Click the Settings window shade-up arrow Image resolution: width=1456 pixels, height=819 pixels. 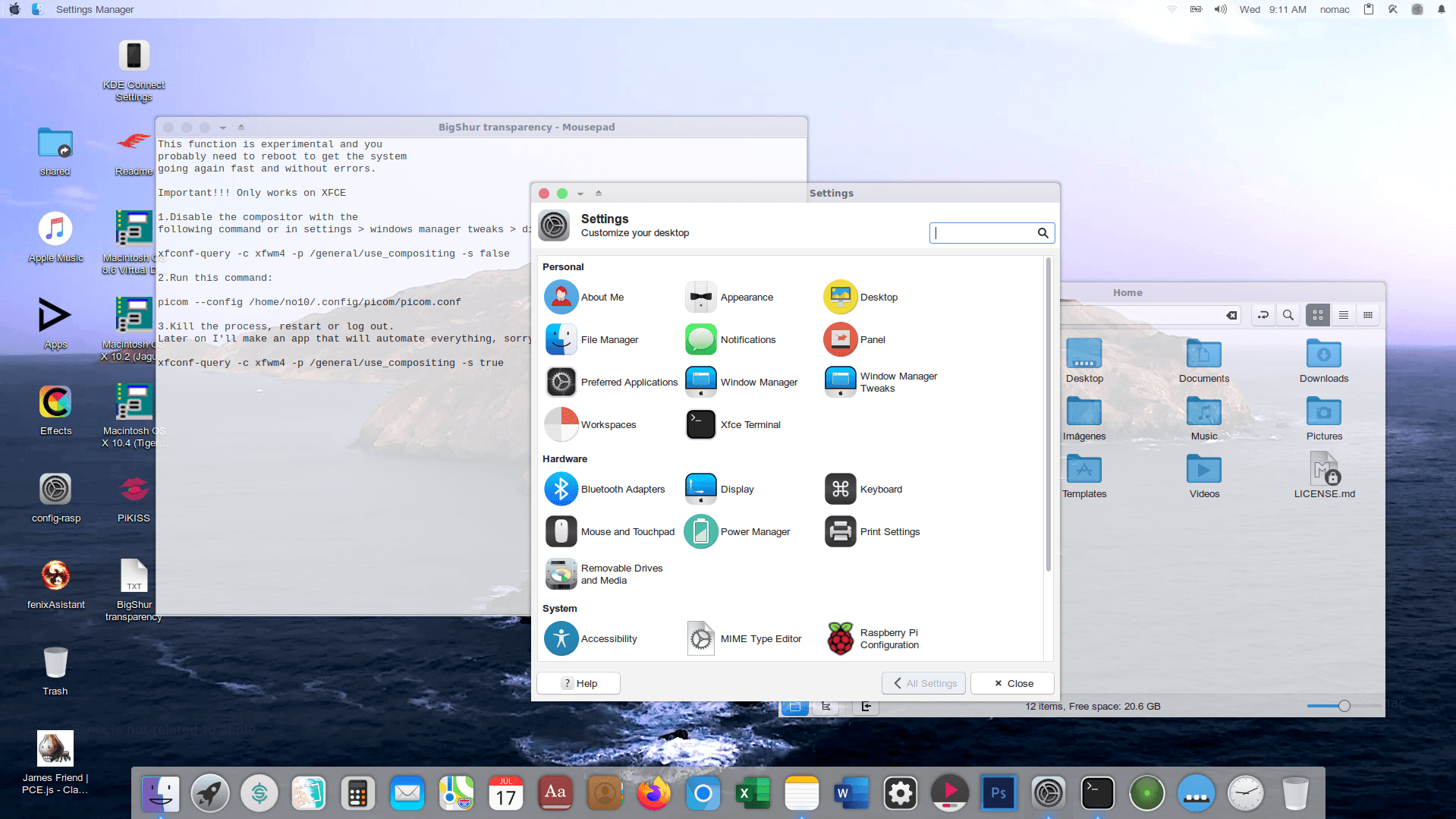[x=599, y=194]
